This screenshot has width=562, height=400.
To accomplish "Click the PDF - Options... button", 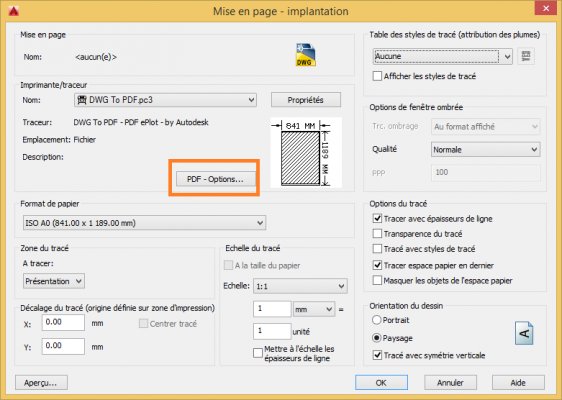I will pos(216,179).
